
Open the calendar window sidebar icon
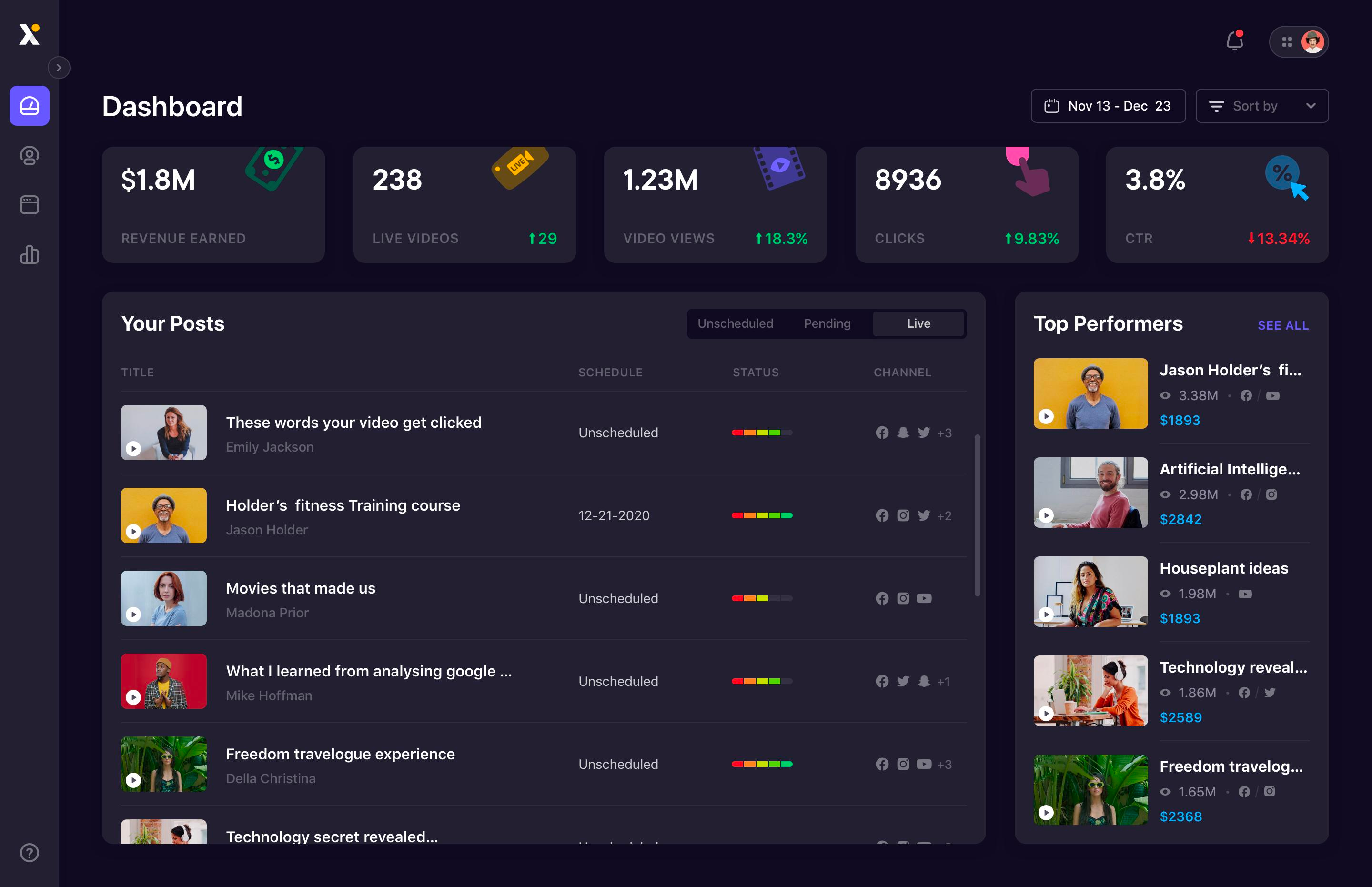(x=30, y=205)
